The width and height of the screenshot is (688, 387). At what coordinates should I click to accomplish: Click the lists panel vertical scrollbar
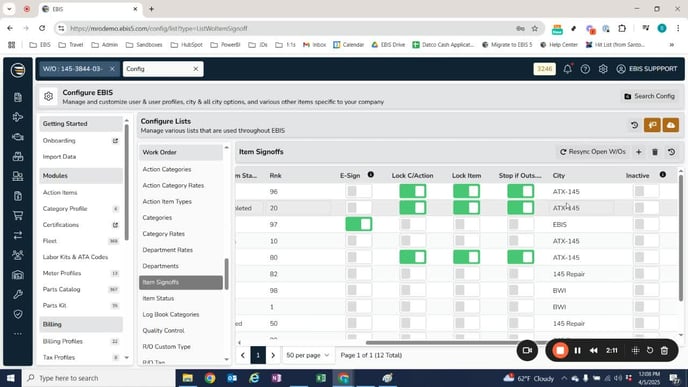coord(226,274)
